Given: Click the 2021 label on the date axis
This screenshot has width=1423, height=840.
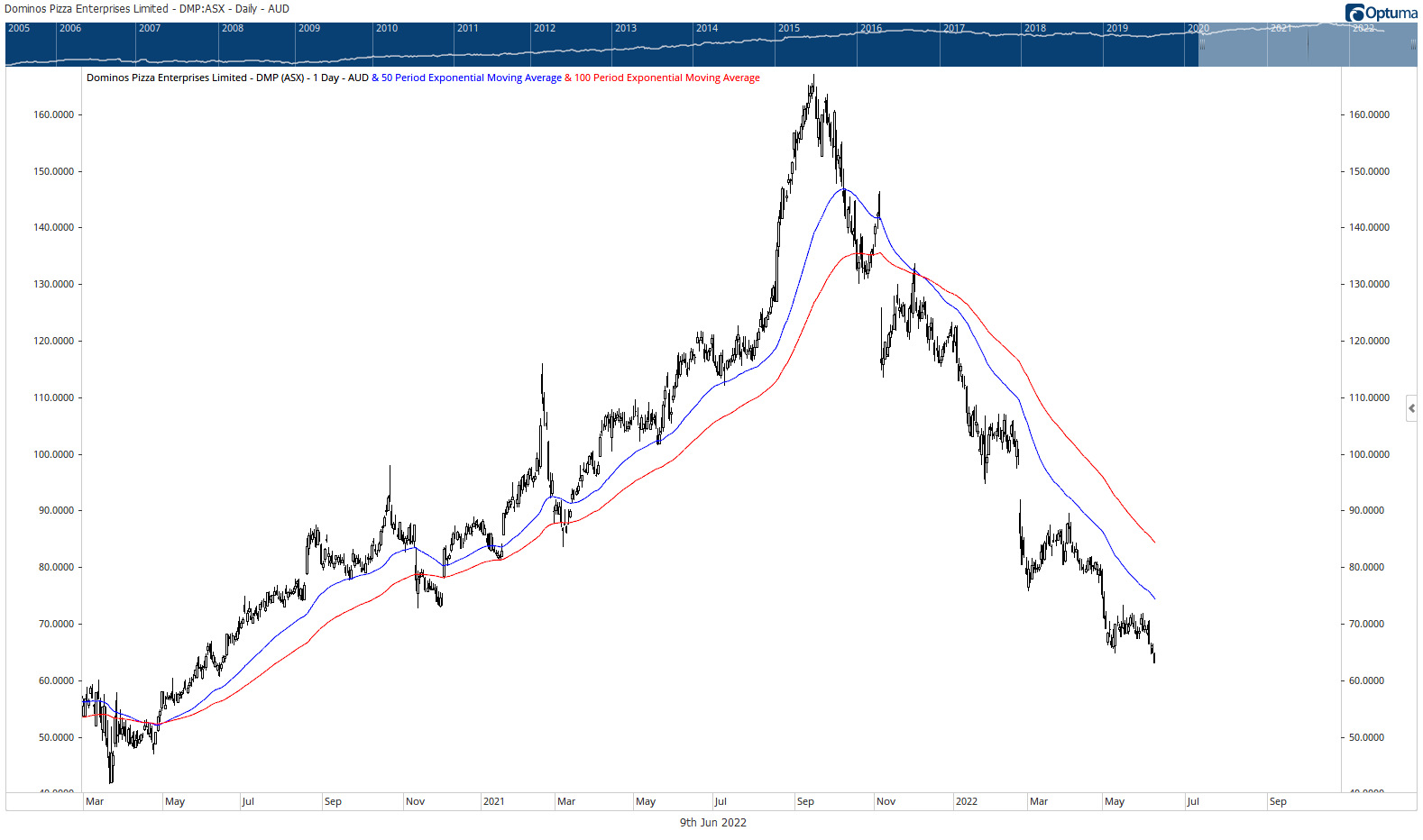Looking at the screenshot, I should (x=493, y=801).
